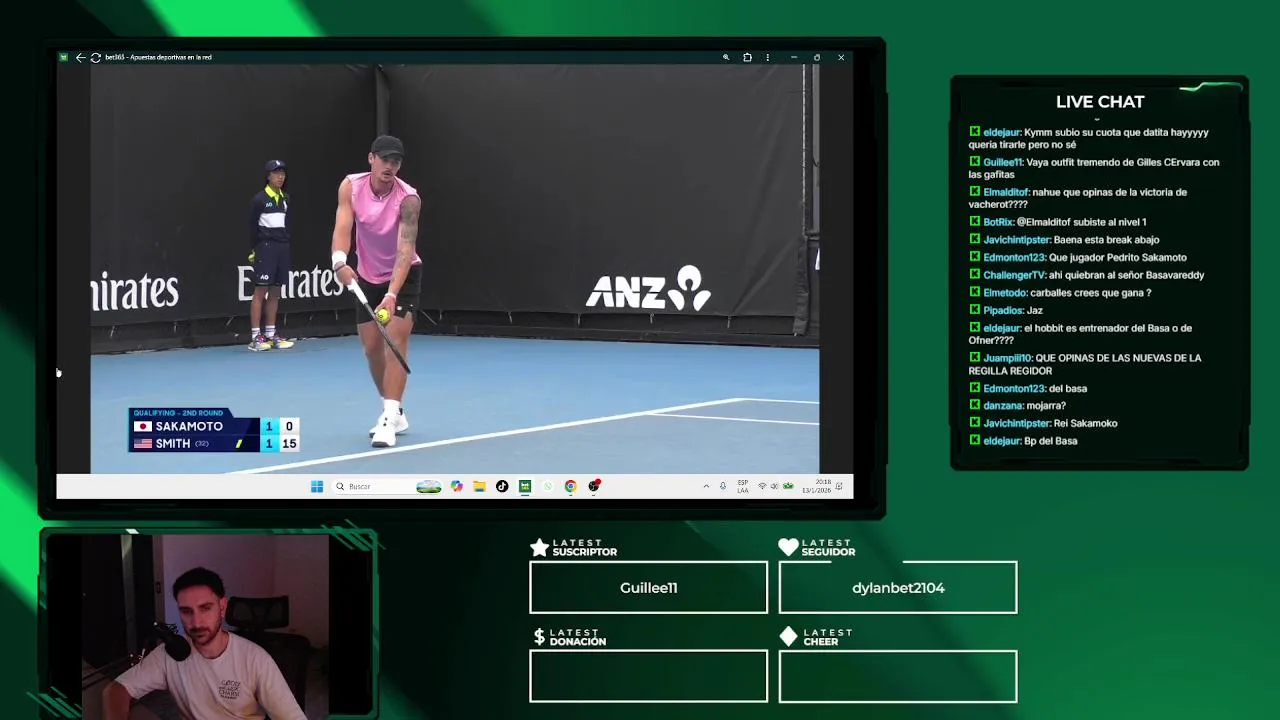The width and height of the screenshot is (1280, 720).
Task: Open the notification bell in taskbar
Action: 839,486
